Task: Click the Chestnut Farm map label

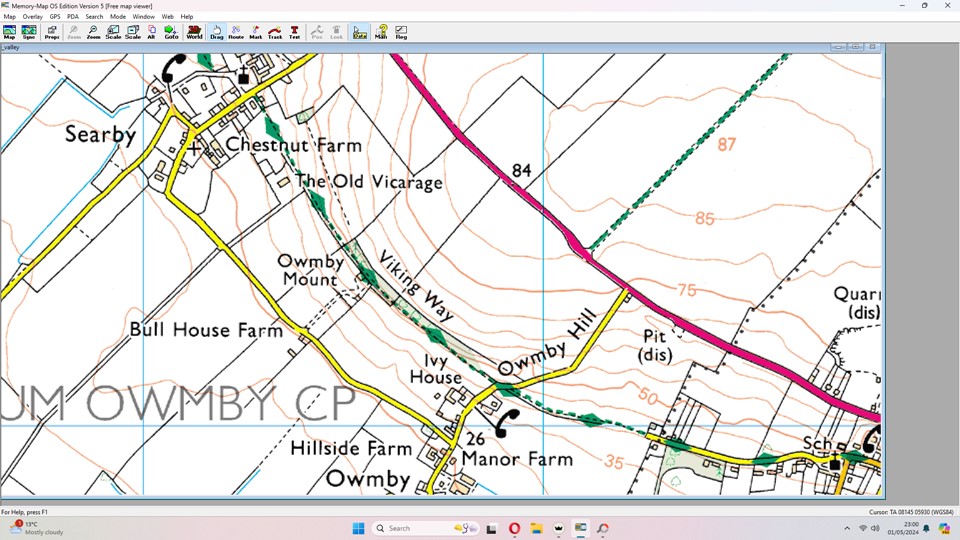Action: point(294,145)
